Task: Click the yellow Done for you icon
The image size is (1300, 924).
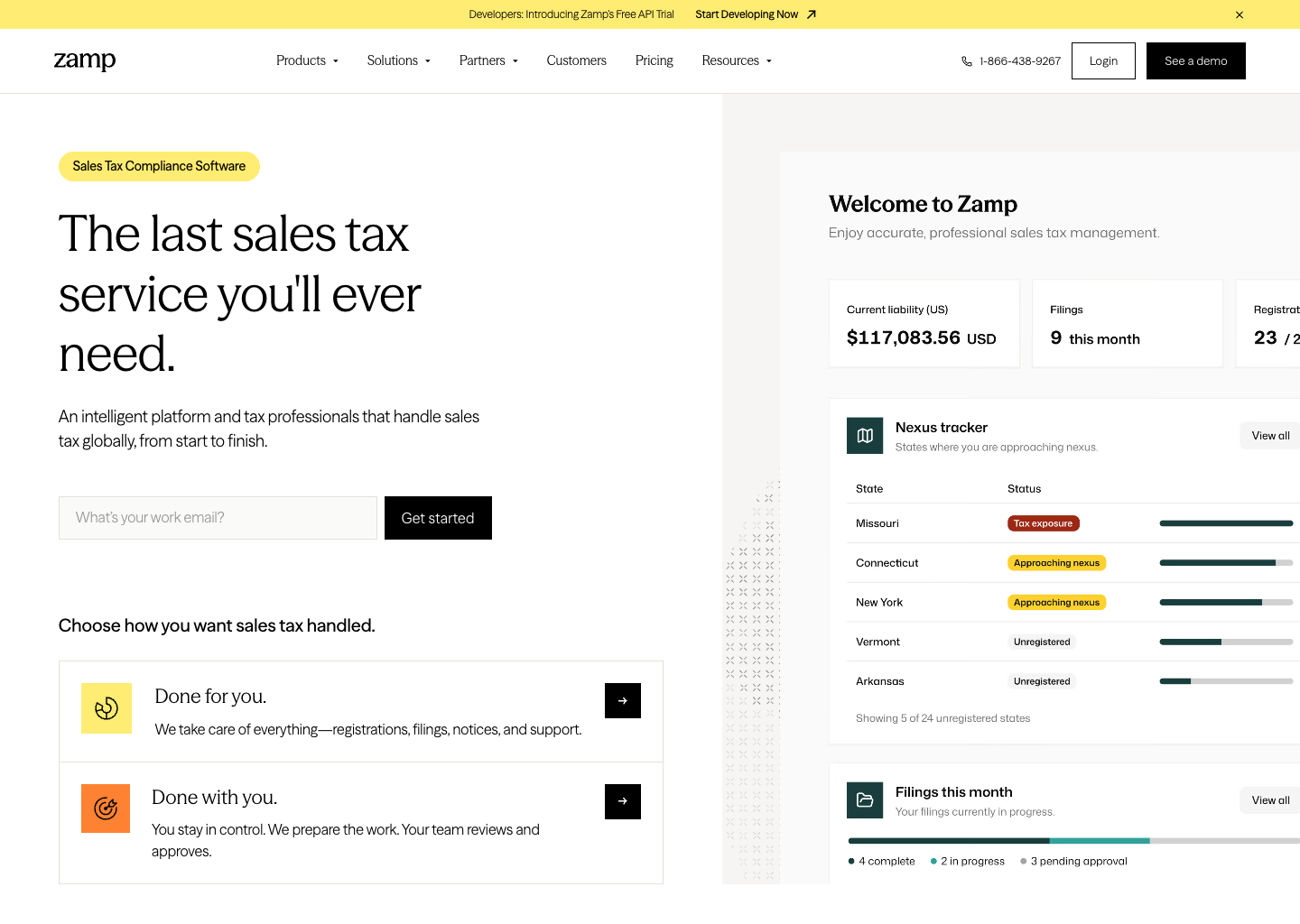Action: [107, 708]
